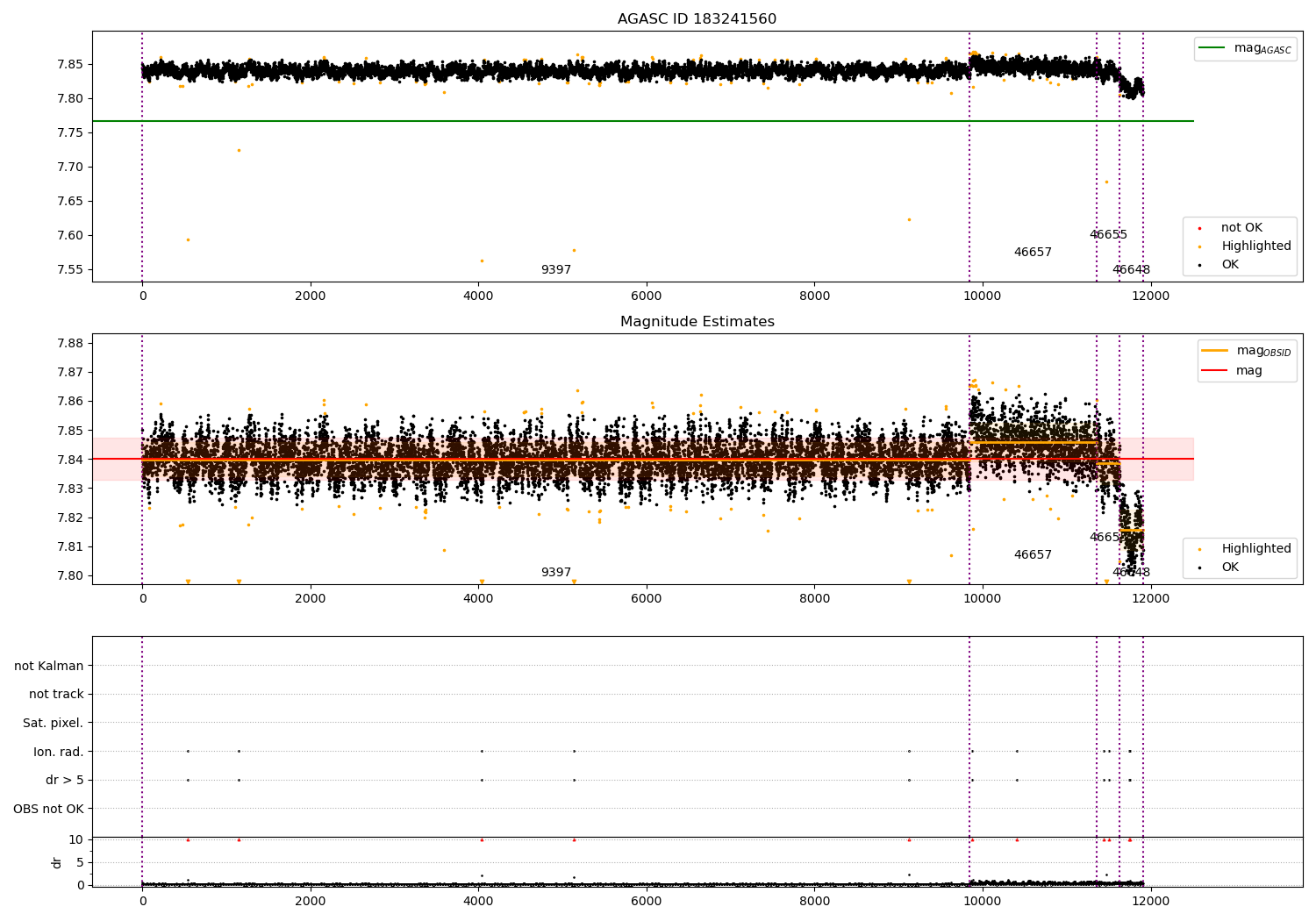The image size is (1316, 921).
Task: Click the 2000 x-tick under the bottom plot
Action: [x=311, y=902]
